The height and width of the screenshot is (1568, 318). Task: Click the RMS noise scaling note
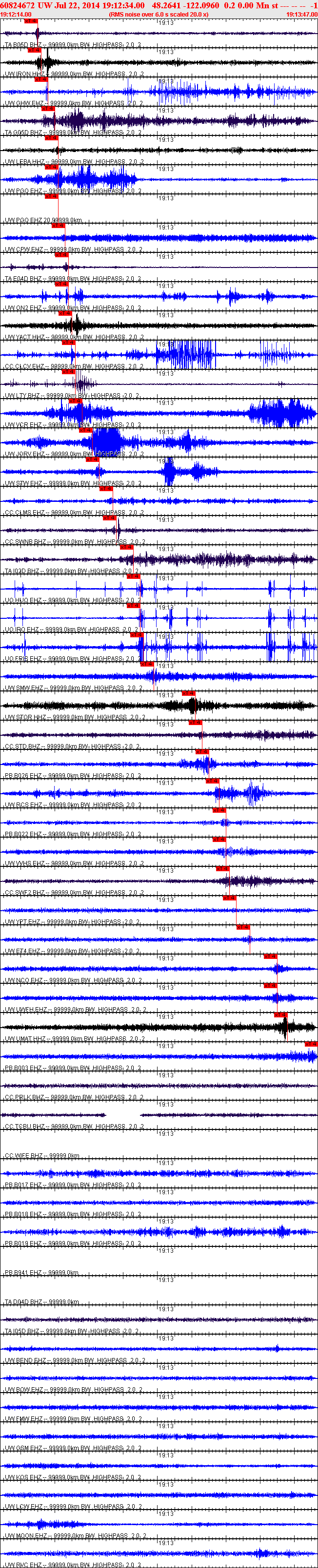[159, 14]
